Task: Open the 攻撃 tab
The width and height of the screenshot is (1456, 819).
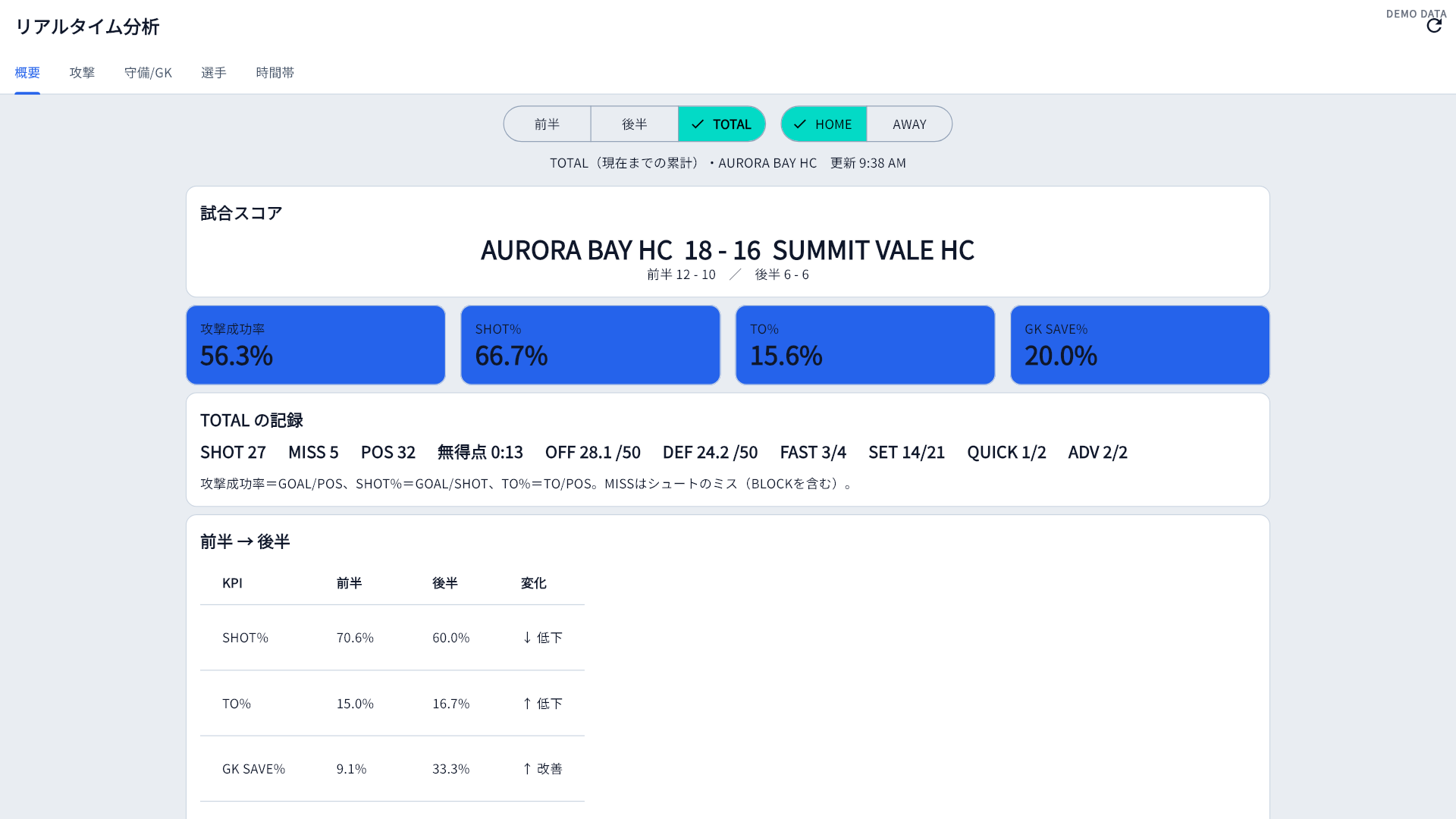Action: point(82,73)
